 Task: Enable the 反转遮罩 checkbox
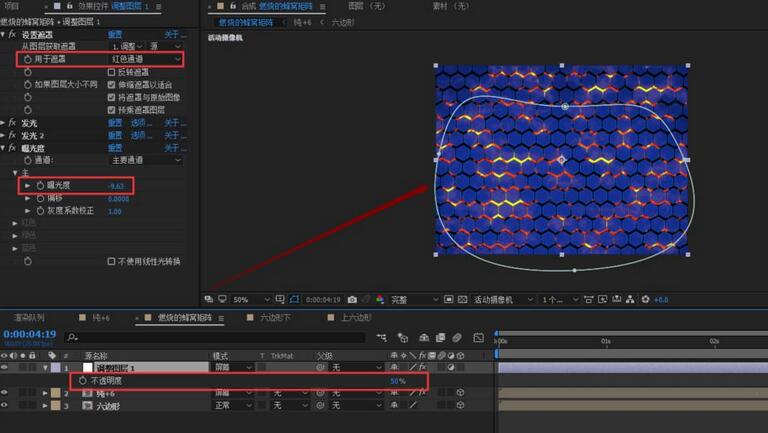pyautogui.click(x=111, y=72)
